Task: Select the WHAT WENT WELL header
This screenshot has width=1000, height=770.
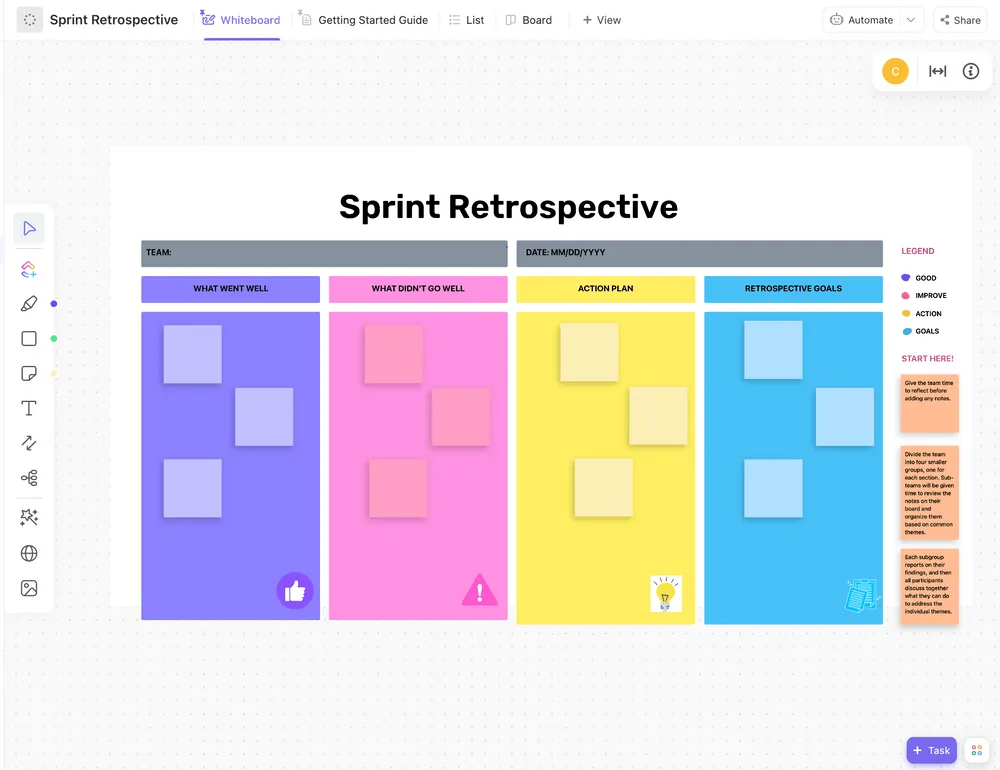Action: (230, 289)
